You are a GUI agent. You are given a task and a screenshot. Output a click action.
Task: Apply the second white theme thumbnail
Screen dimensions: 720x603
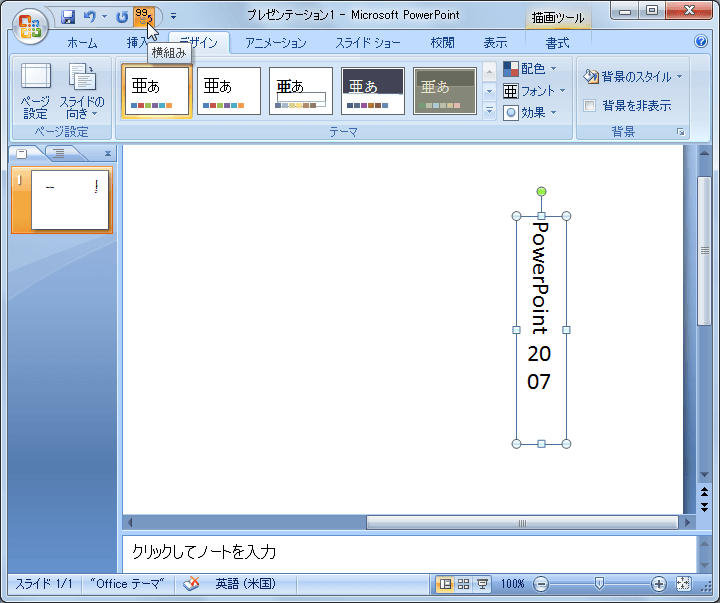(x=229, y=91)
